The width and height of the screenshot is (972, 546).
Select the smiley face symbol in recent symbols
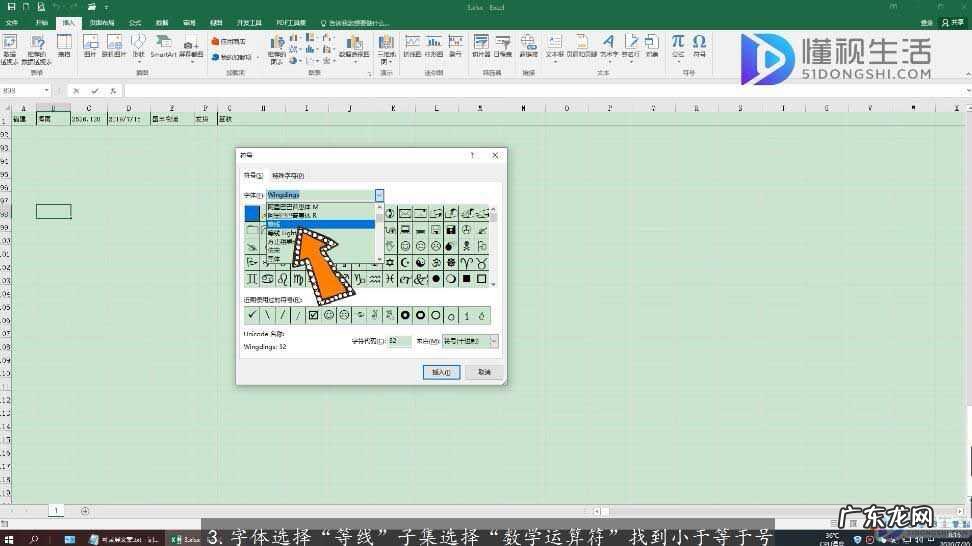(x=328, y=315)
